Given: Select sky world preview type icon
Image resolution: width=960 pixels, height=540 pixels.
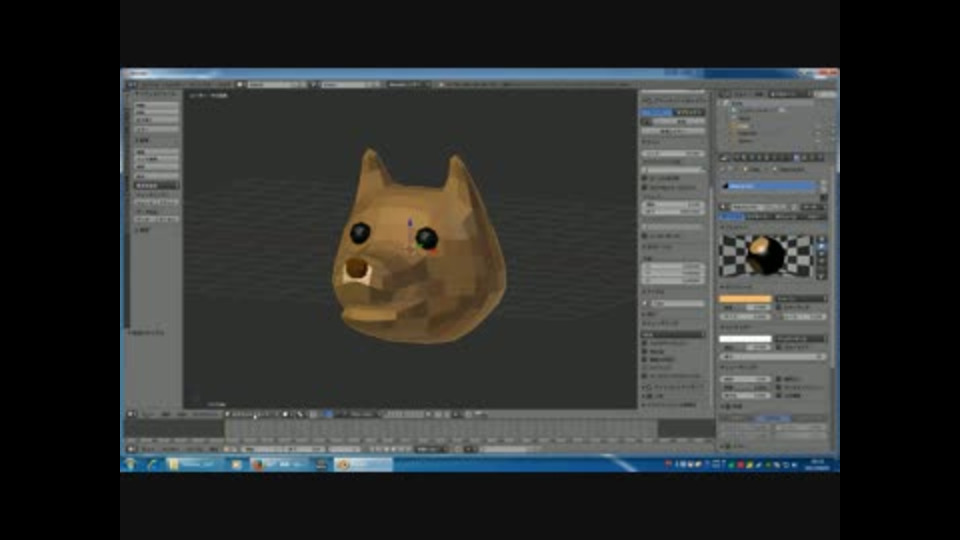Looking at the screenshot, I should pos(822,276).
